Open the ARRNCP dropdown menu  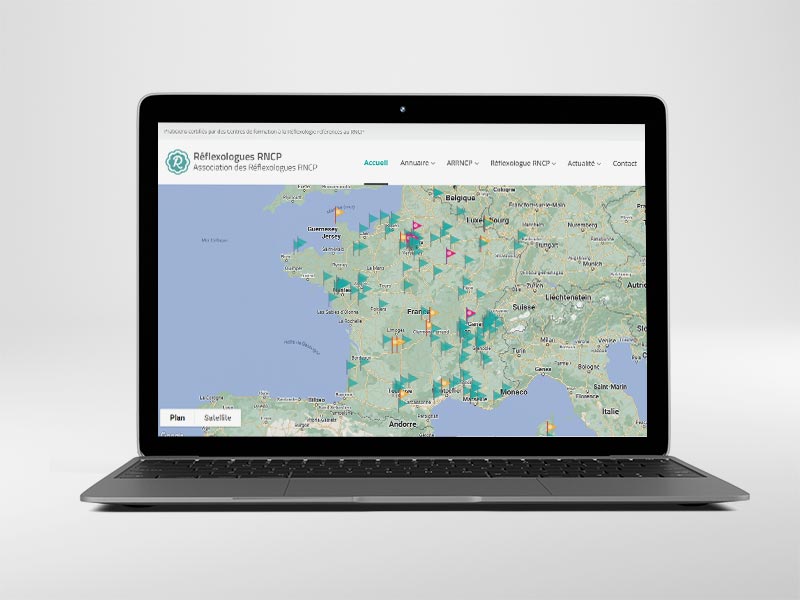click(463, 163)
